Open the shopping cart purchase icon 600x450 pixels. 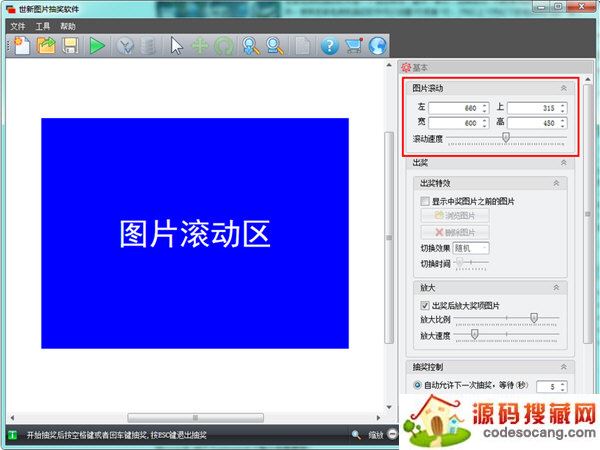[354, 46]
